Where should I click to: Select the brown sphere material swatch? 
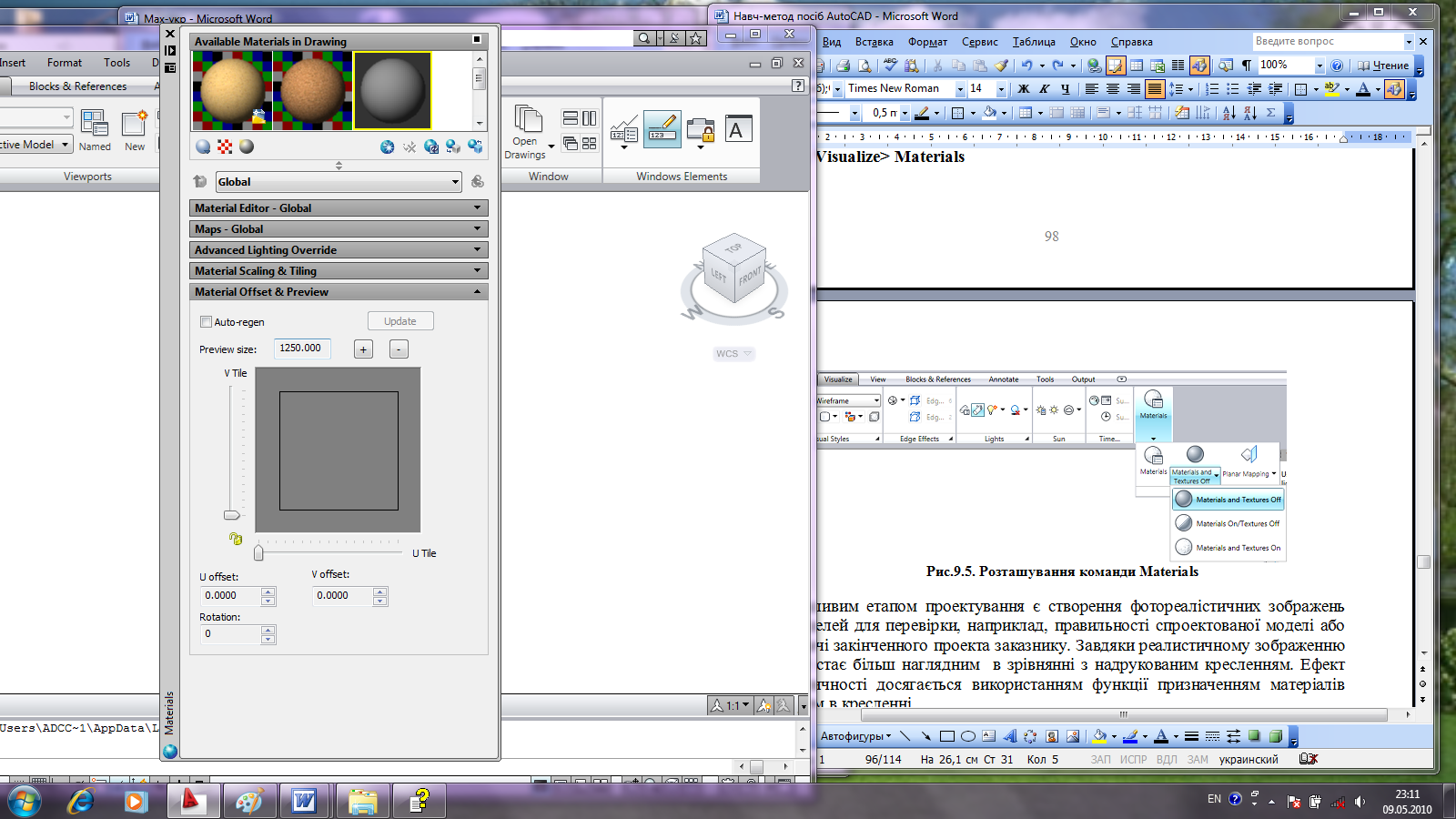[x=312, y=90]
